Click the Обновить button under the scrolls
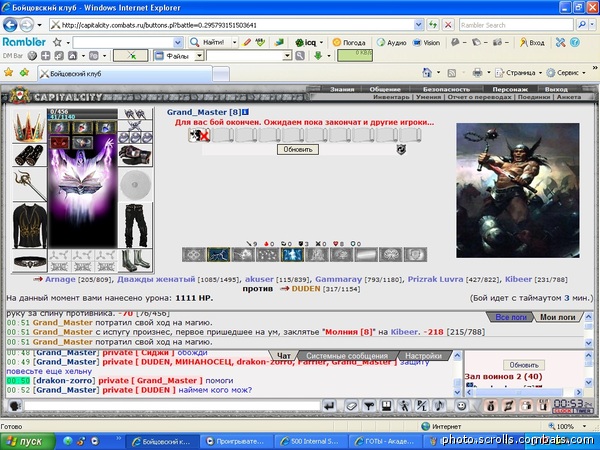The height and width of the screenshot is (450, 600). tap(298, 149)
